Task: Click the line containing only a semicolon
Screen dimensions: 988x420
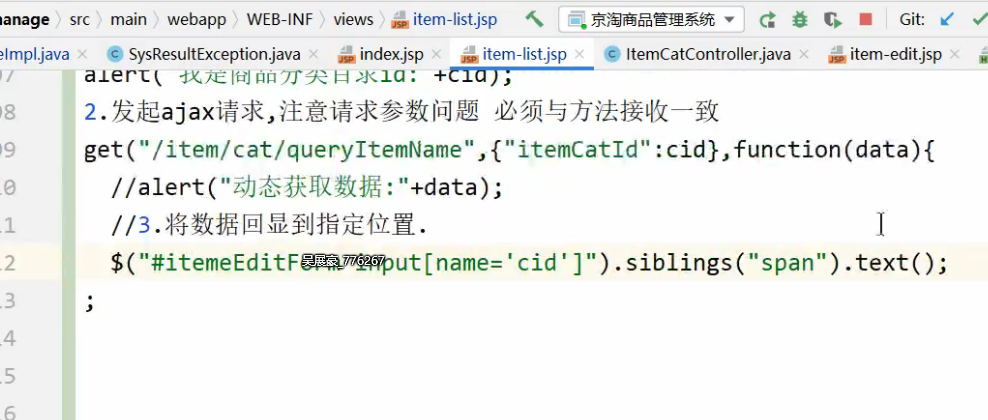Action: (x=89, y=302)
